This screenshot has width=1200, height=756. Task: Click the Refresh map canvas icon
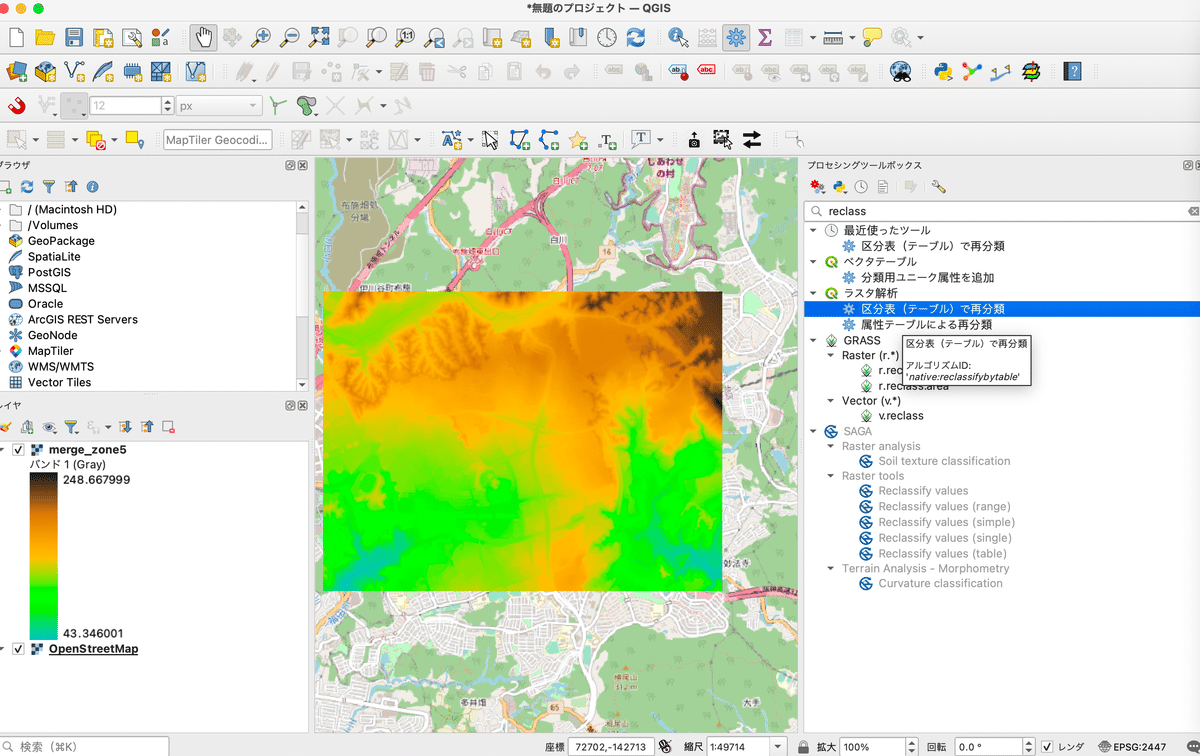(x=636, y=37)
